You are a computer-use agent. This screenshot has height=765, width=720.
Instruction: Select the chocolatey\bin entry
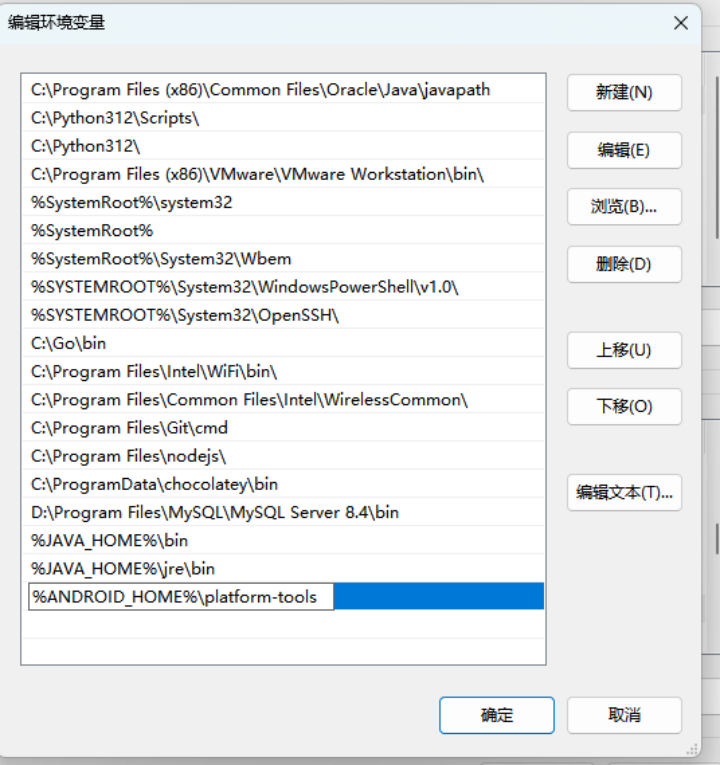click(x=283, y=484)
